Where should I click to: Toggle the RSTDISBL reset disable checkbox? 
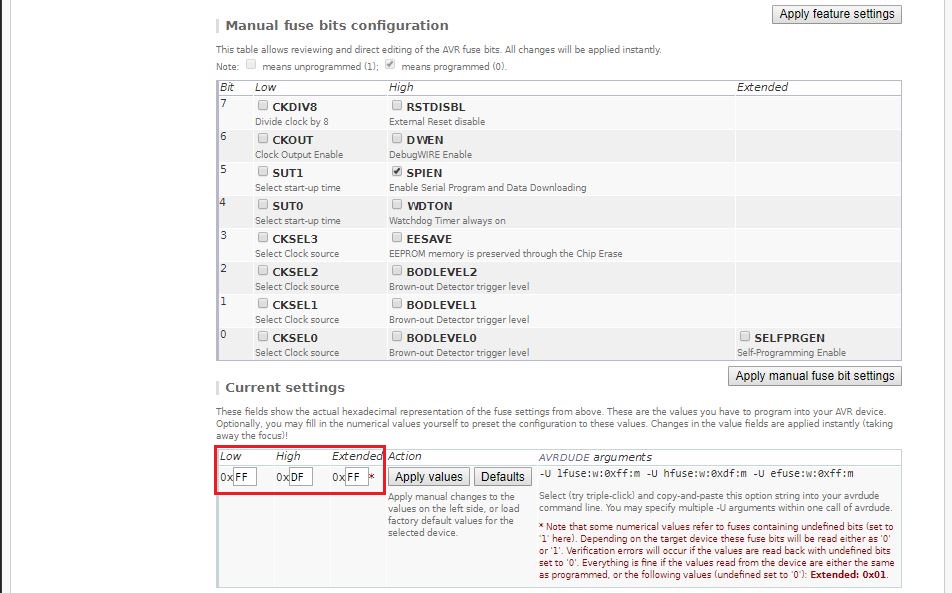coord(397,106)
